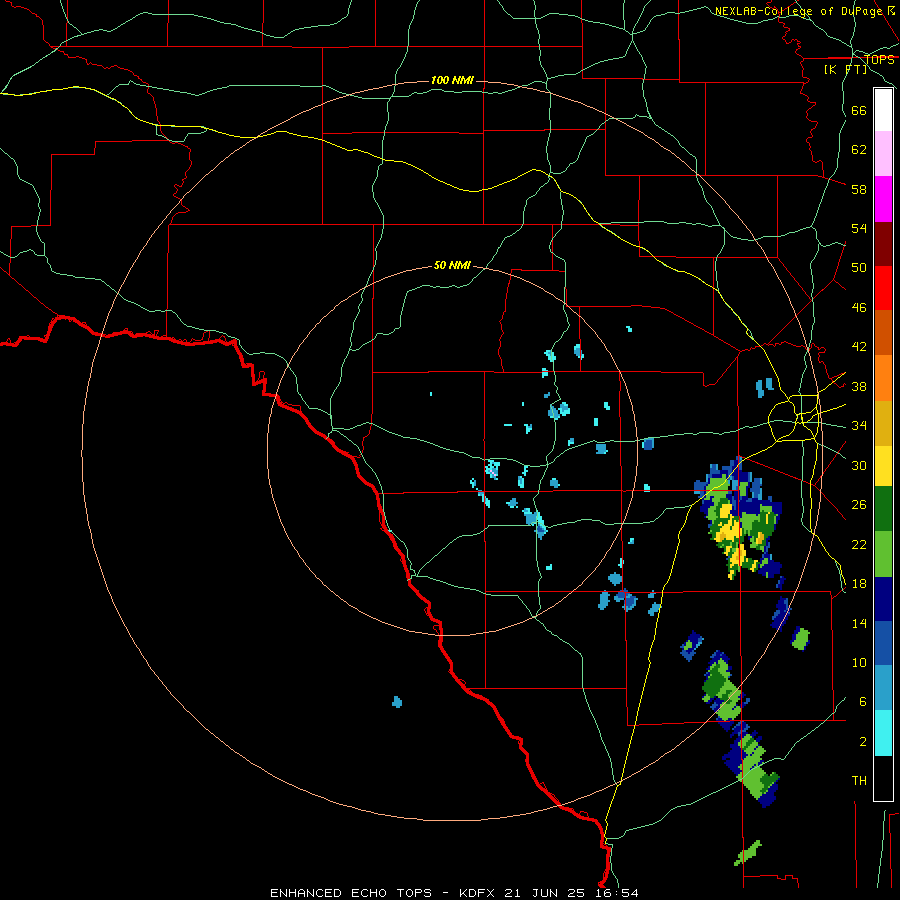This screenshot has width=900, height=900.
Task: Click the legend value '34'
Action: [859, 426]
